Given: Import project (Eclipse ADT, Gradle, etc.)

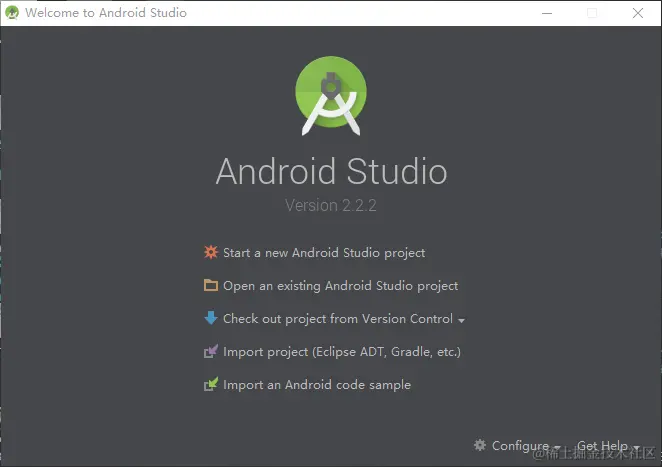Looking at the screenshot, I should pos(342,352).
